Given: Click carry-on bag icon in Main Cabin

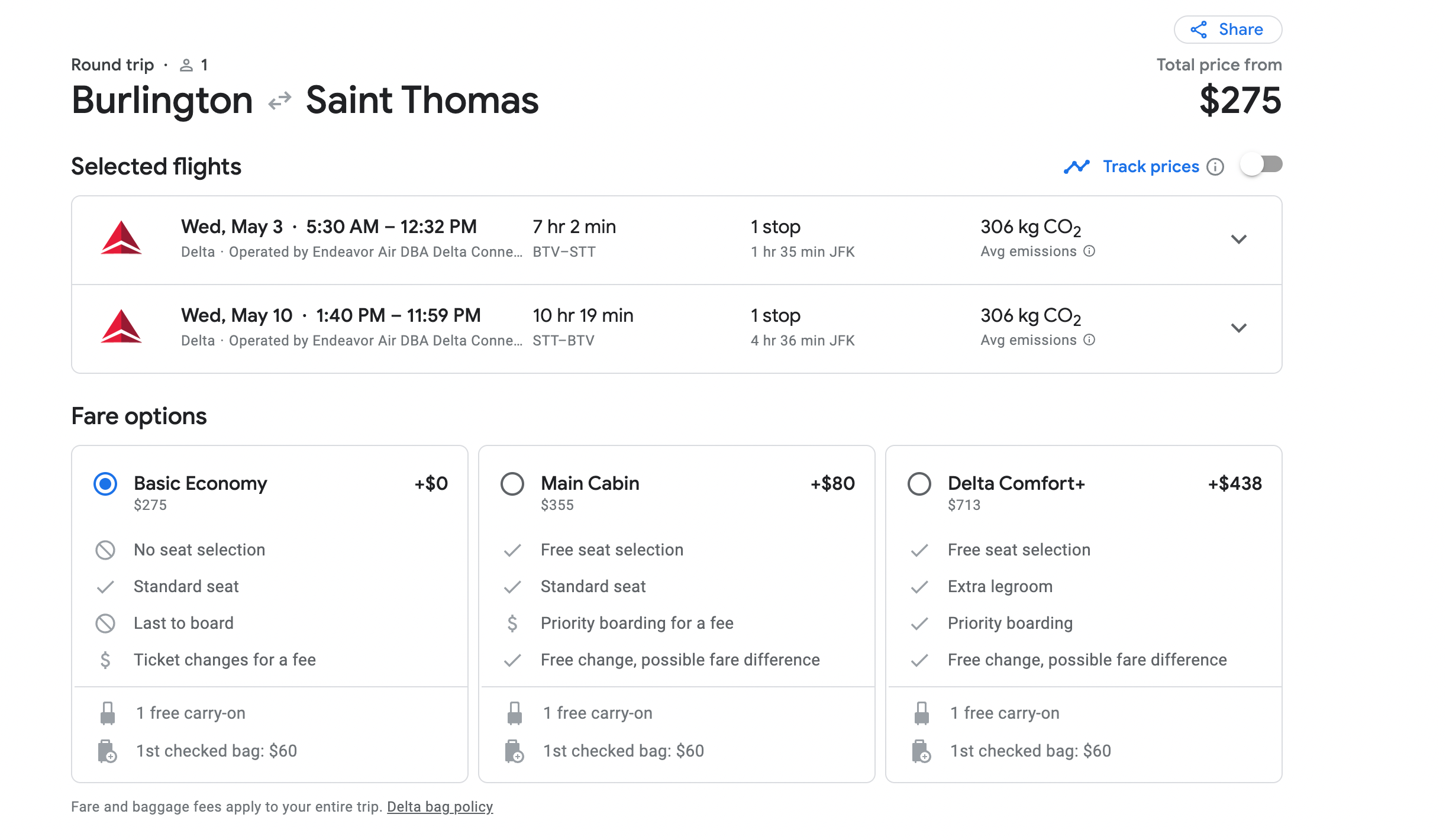Looking at the screenshot, I should 514,713.
